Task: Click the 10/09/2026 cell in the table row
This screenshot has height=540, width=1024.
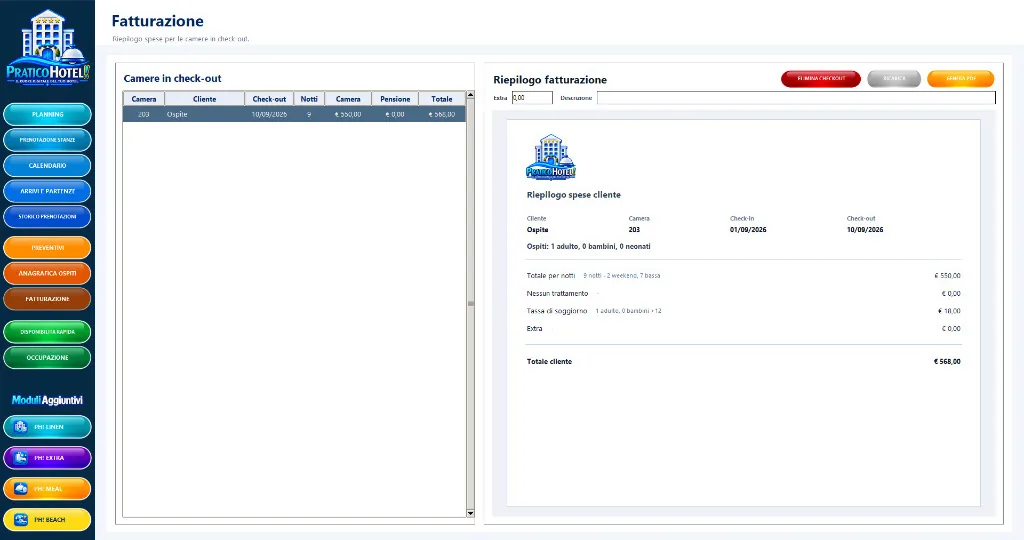Action: coord(269,114)
